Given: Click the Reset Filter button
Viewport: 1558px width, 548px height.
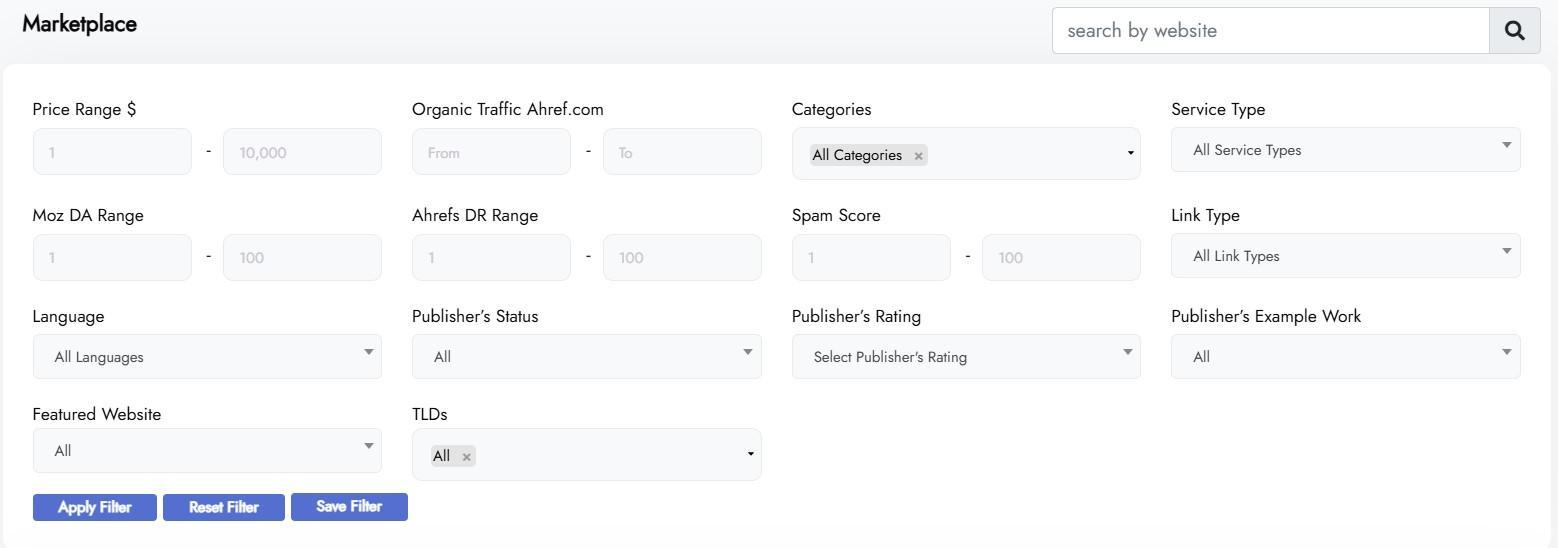Looking at the screenshot, I should [x=224, y=507].
